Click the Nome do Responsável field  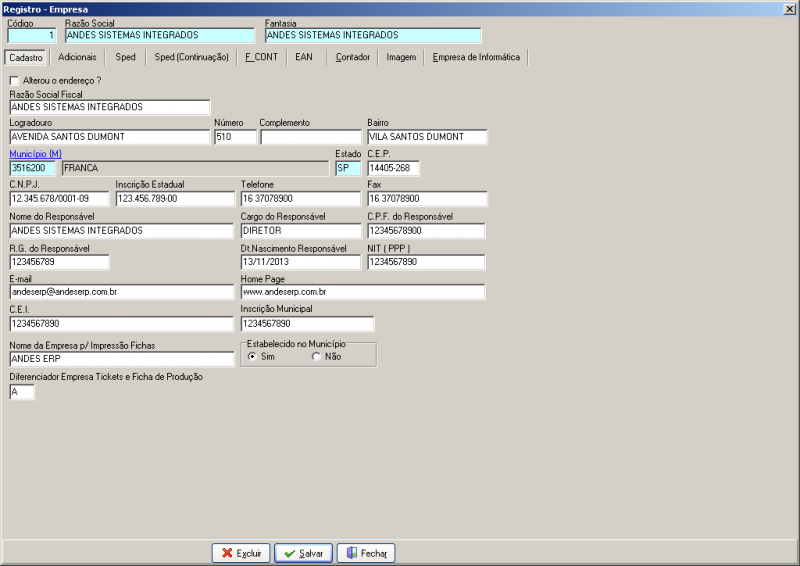(121, 231)
